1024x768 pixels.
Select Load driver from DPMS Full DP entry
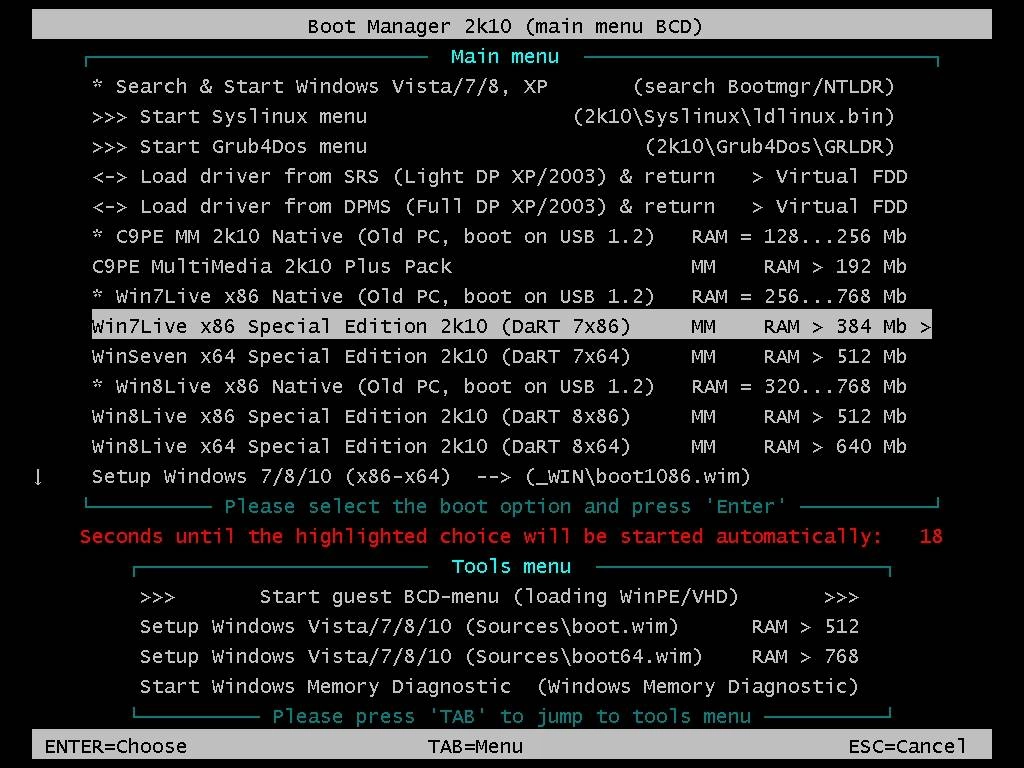tap(500, 206)
